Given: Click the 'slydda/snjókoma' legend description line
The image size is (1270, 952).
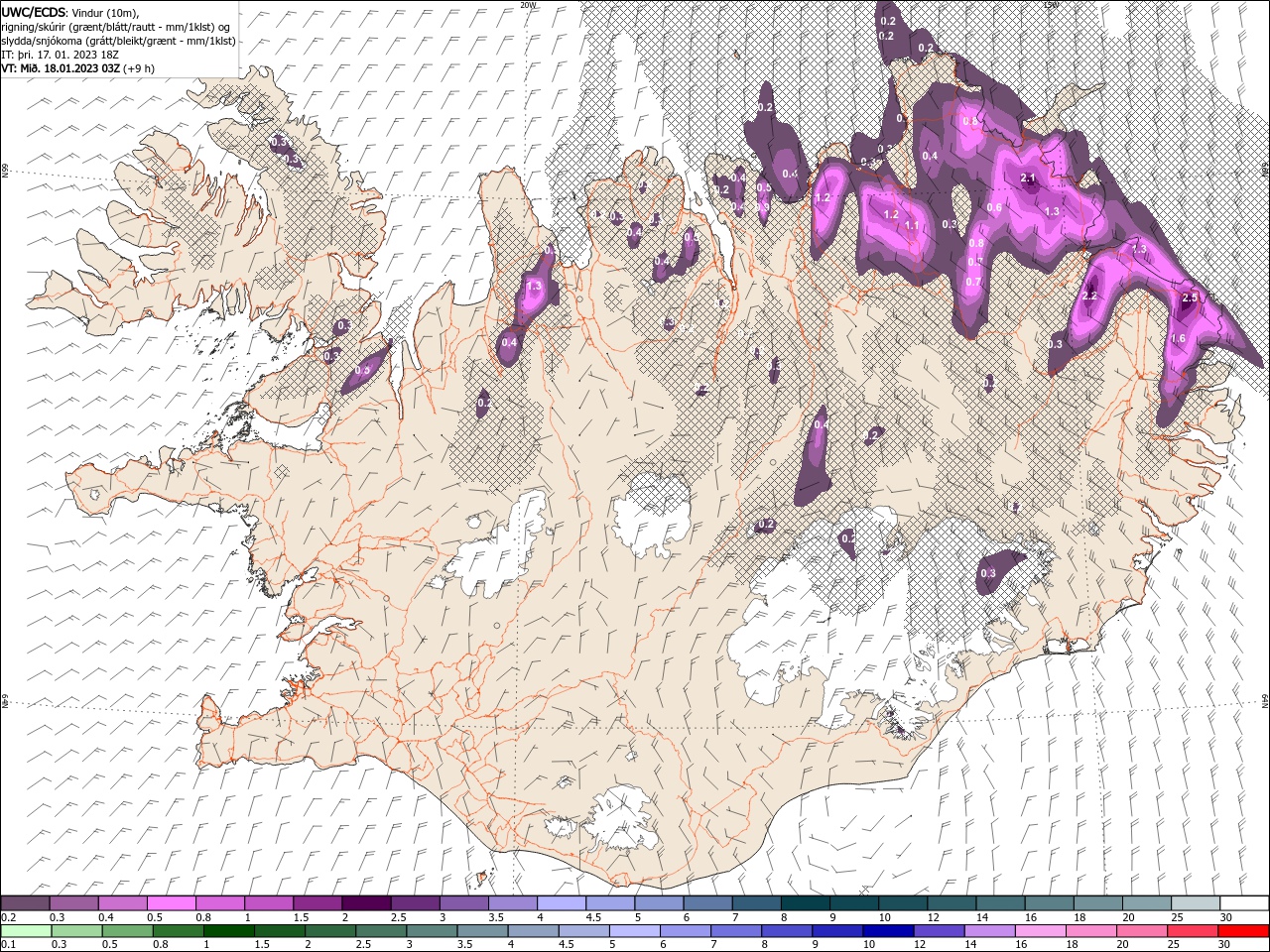Looking at the screenshot, I should pos(119,41).
